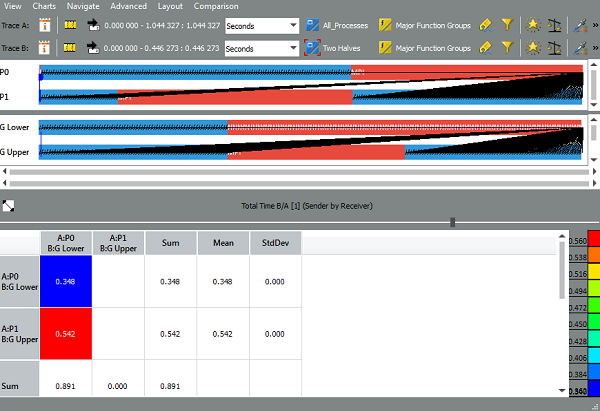Click Trace A timeline scroll up arrow
The width and height of the screenshot is (600, 411).
[x=593, y=65]
